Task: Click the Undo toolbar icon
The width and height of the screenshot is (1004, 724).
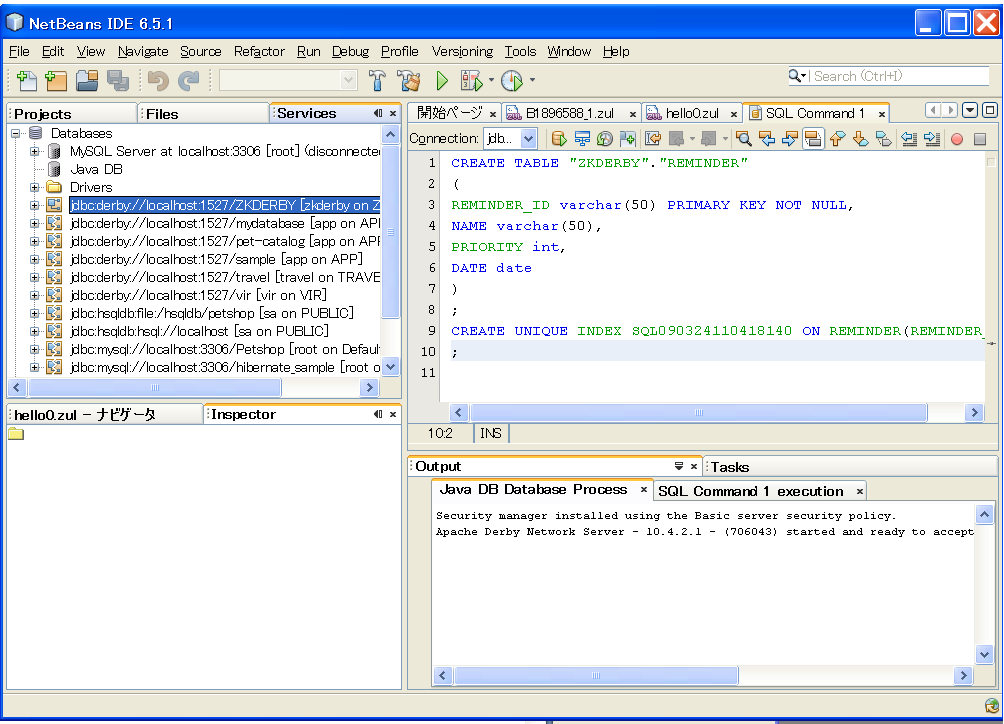Action: [x=158, y=81]
